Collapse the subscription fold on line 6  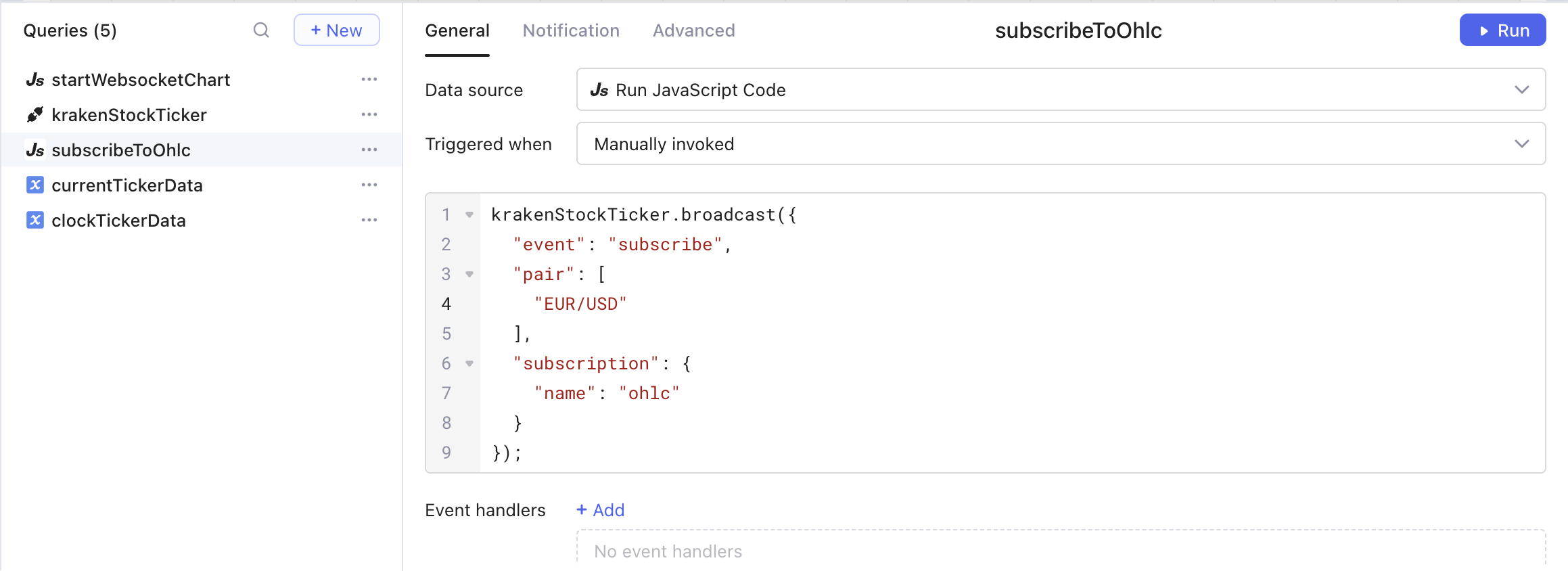[469, 364]
